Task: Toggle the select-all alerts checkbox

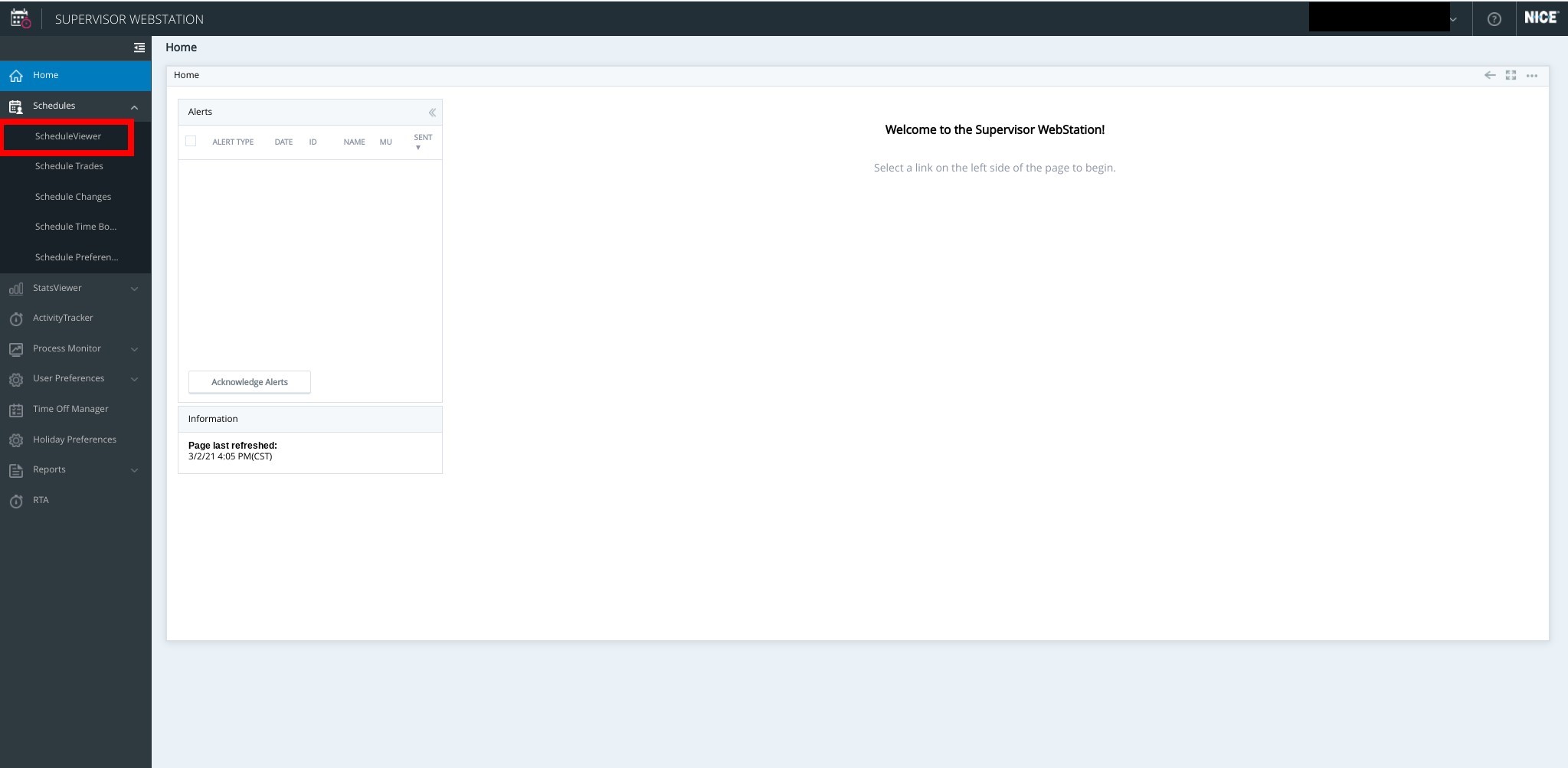Action: click(x=191, y=141)
